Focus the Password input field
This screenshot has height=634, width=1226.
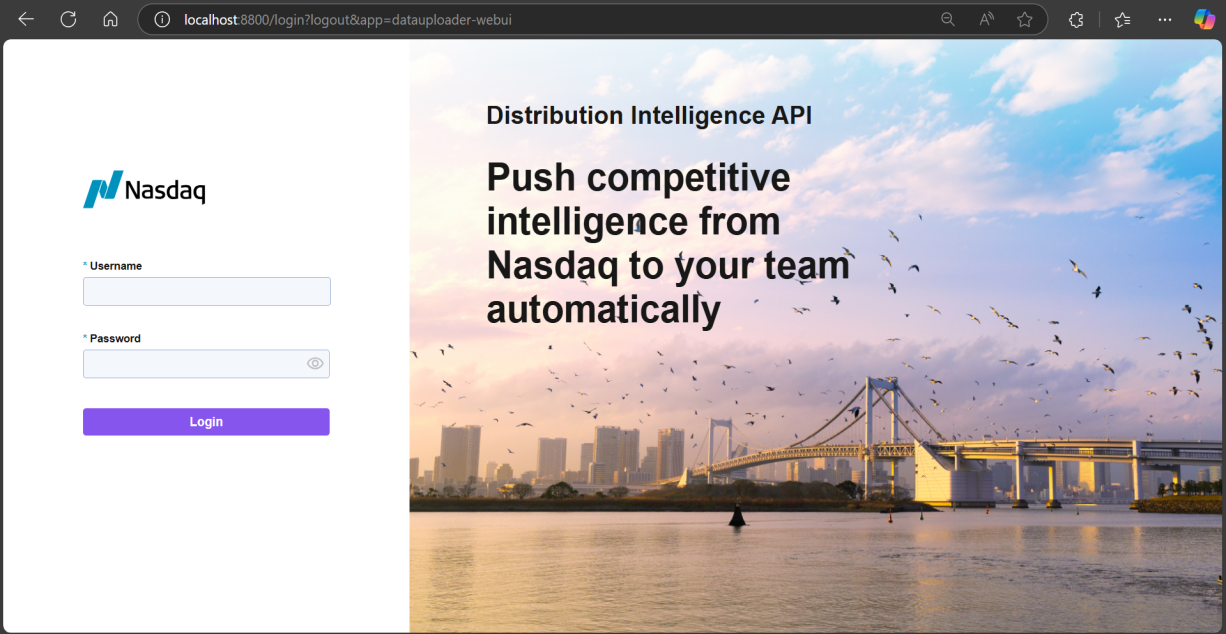[x=206, y=364]
